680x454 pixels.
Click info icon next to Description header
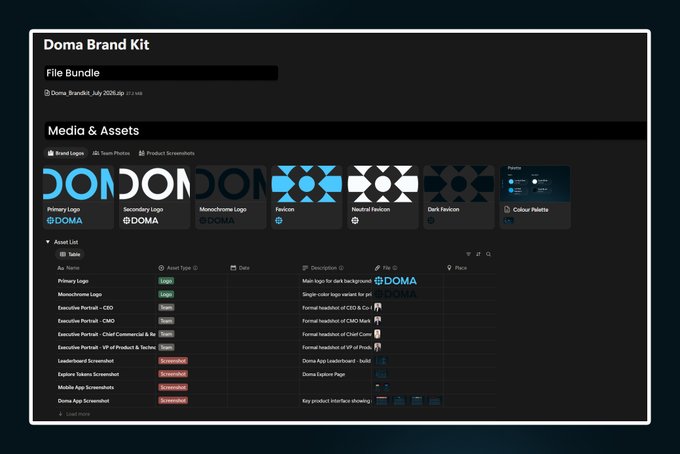(341, 268)
